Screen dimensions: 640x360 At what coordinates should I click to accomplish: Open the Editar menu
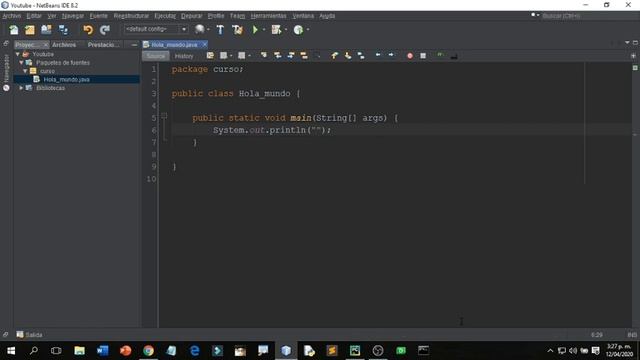coord(34,16)
